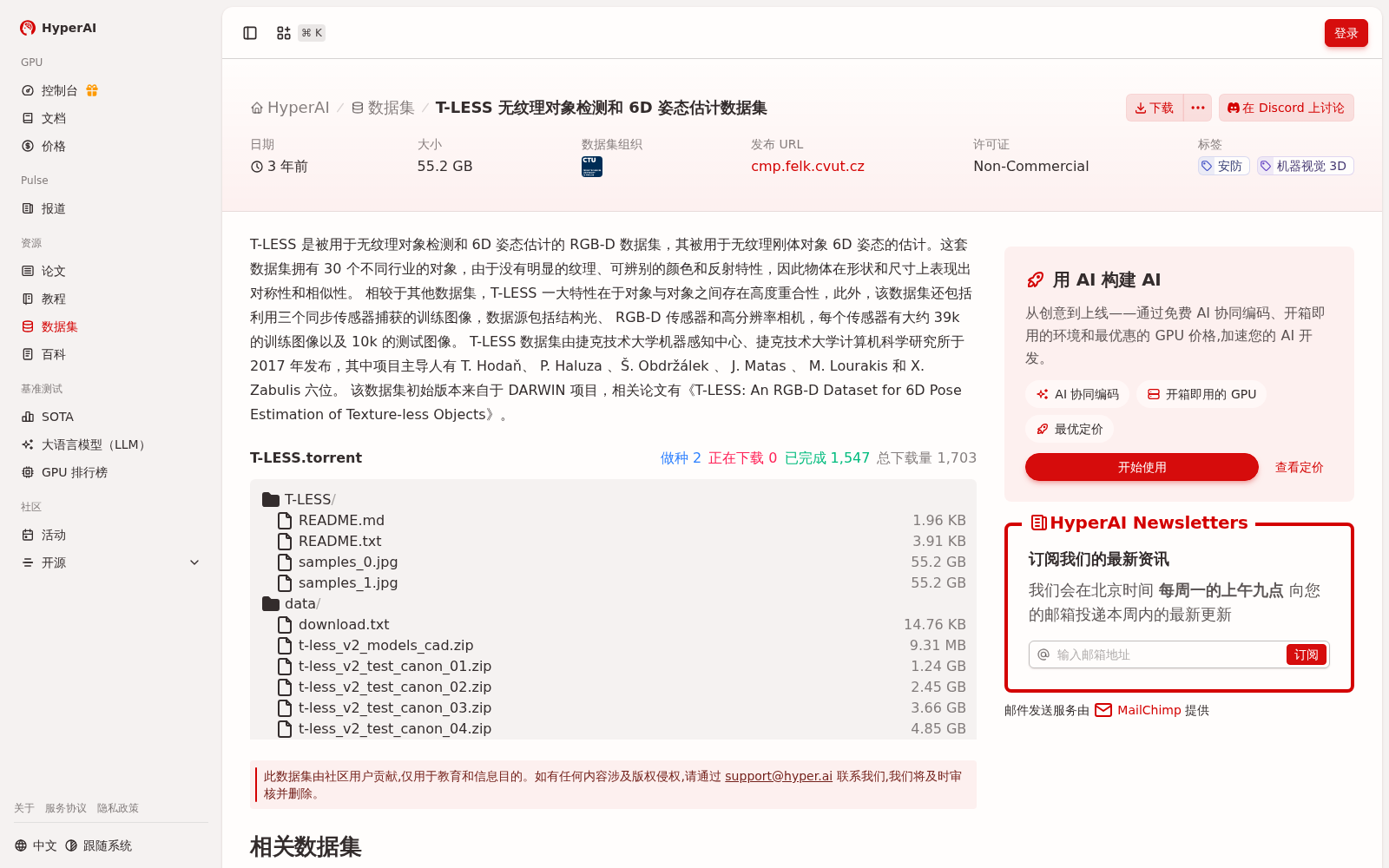Open 价格 in the sidebar
This screenshot has height=868, width=1389.
click(x=53, y=146)
